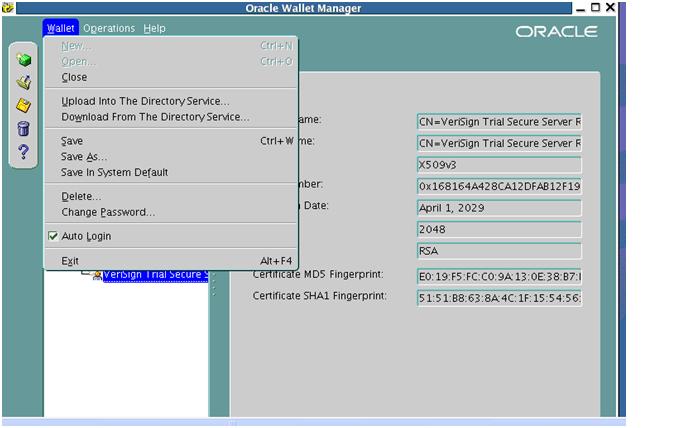Click the blue question mark Help icon
Screen dimensions: 684x428
24,151
